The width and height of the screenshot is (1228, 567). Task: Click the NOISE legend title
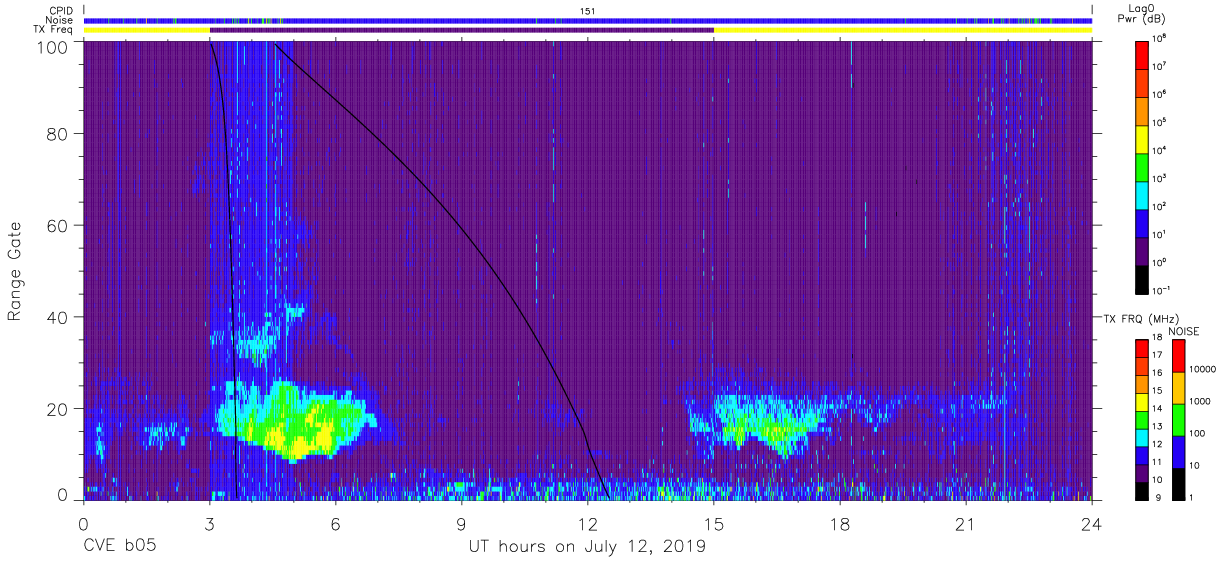click(x=1183, y=331)
